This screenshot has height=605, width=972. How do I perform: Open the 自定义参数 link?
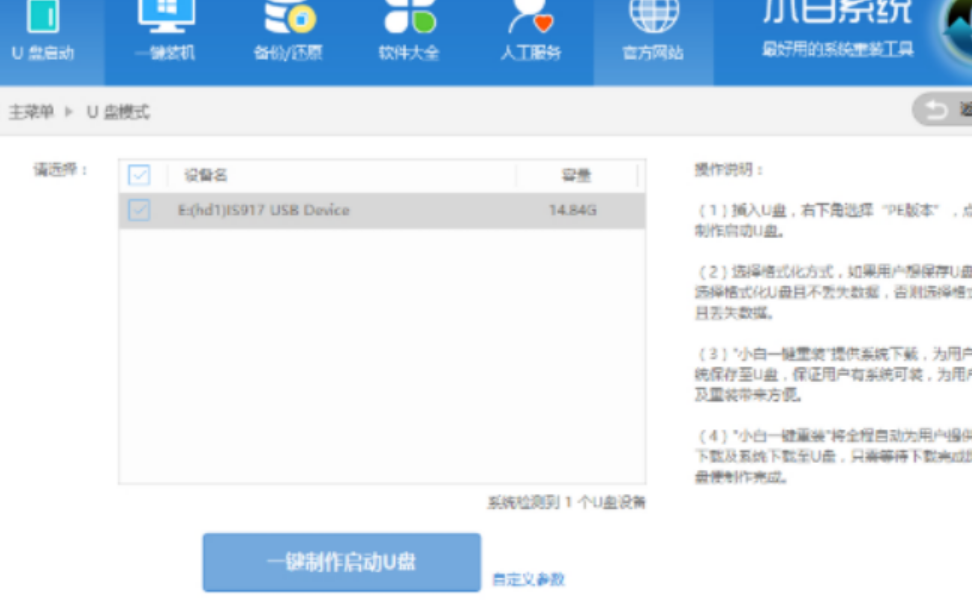point(528,579)
